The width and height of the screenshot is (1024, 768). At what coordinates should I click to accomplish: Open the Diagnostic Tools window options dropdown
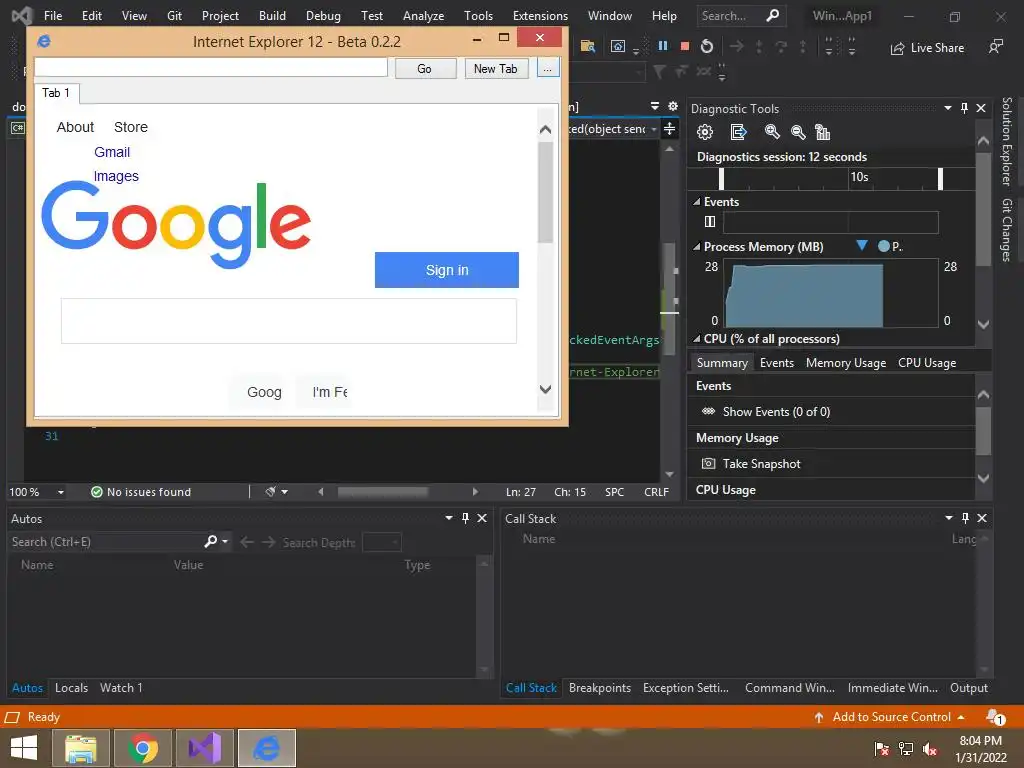click(x=948, y=108)
